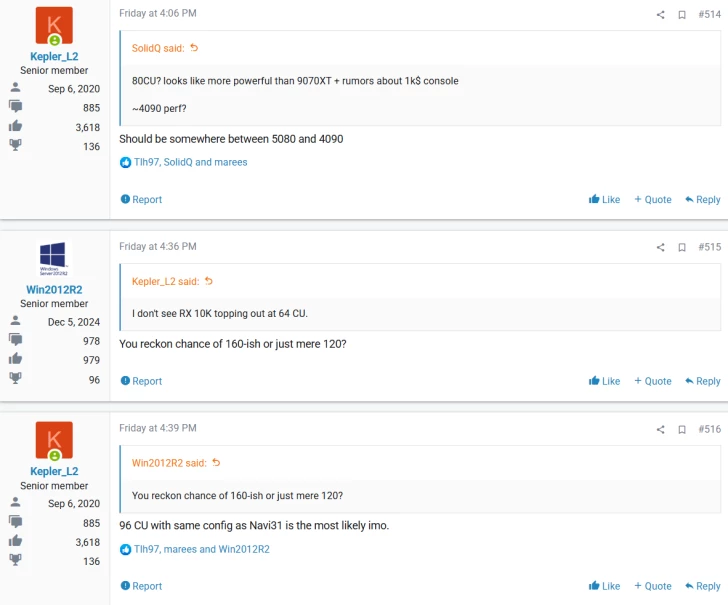728x605 pixels.
Task: Like the first Kepler_L2 post
Action: (604, 200)
